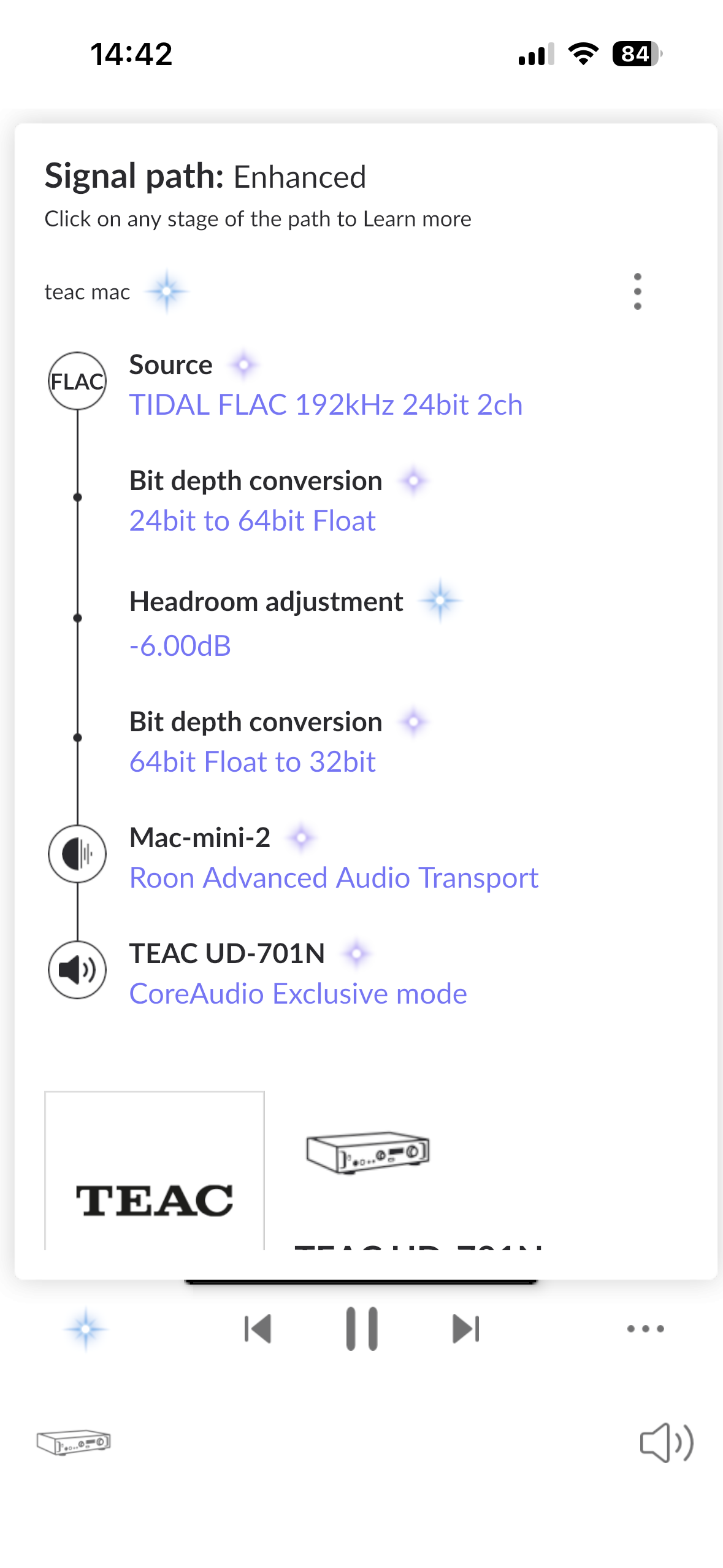Tap the TEAC logo thumbnail
This screenshot has width=723, height=1568.
pyautogui.click(x=155, y=1170)
